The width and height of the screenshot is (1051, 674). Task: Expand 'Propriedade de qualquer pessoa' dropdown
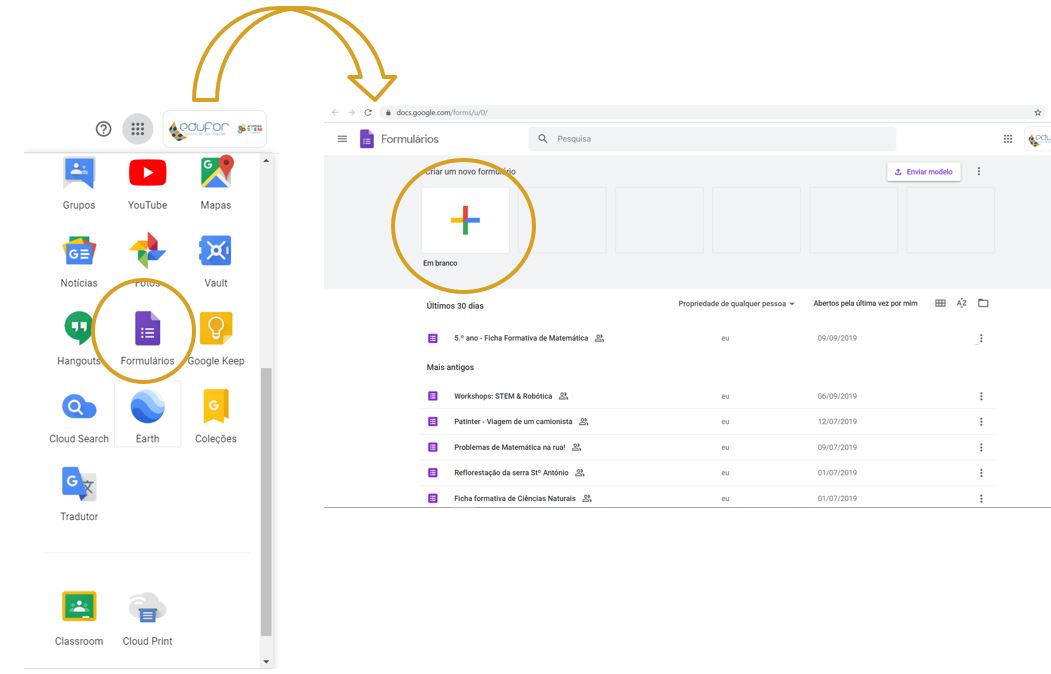coord(736,303)
